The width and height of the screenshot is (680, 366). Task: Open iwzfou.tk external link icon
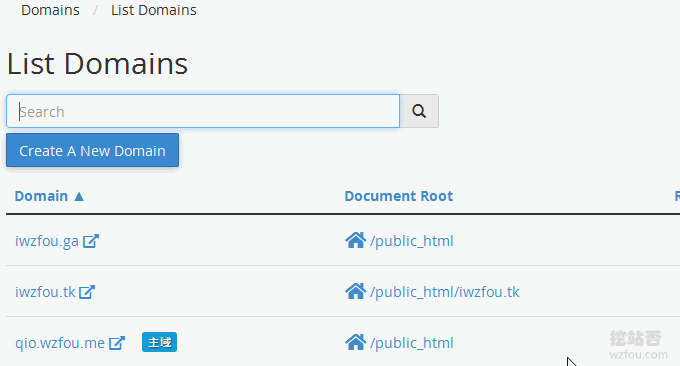click(x=87, y=292)
